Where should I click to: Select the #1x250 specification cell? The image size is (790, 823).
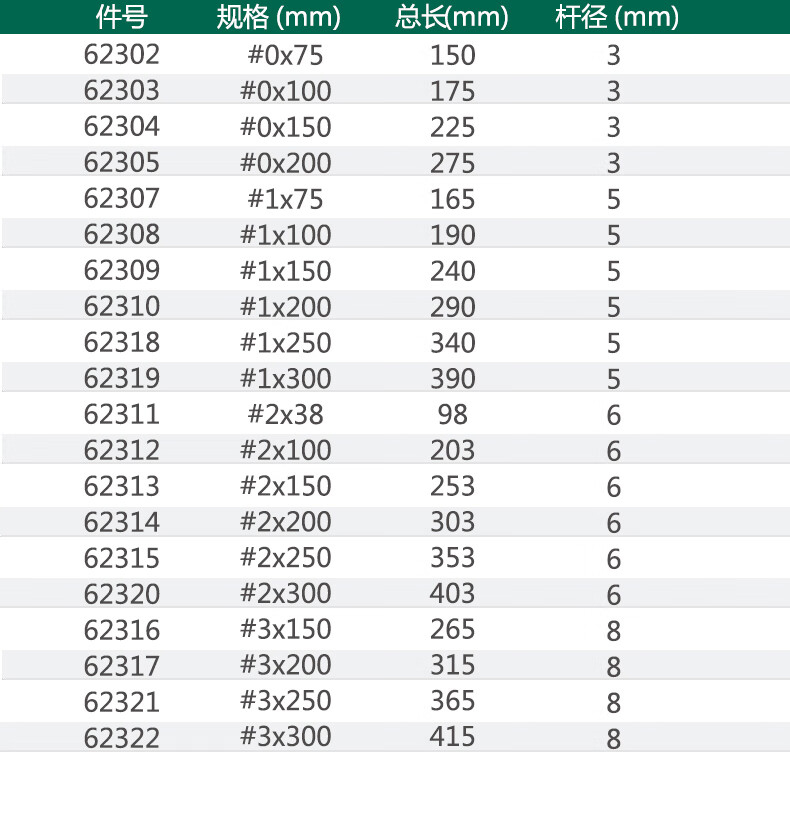(285, 342)
